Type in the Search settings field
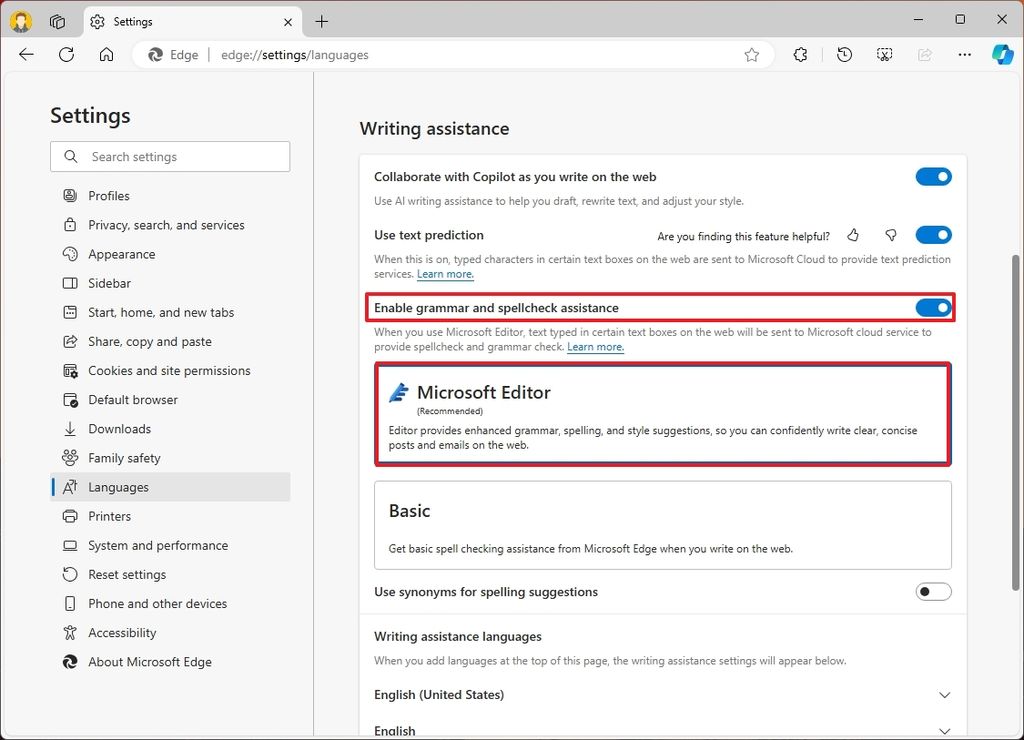Viewport: 1024px width, 740px height. tap(170, 156)
